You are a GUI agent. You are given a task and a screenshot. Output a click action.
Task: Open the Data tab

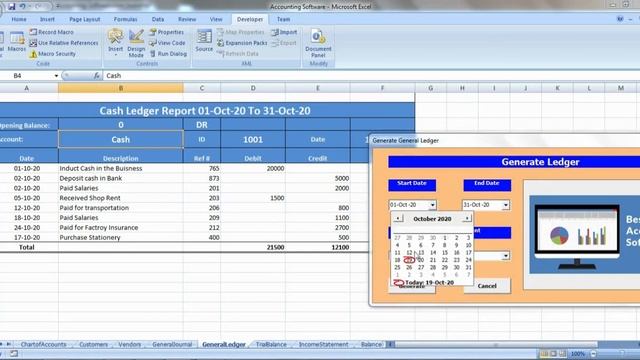pyautogui.click(x=158, y=19)
